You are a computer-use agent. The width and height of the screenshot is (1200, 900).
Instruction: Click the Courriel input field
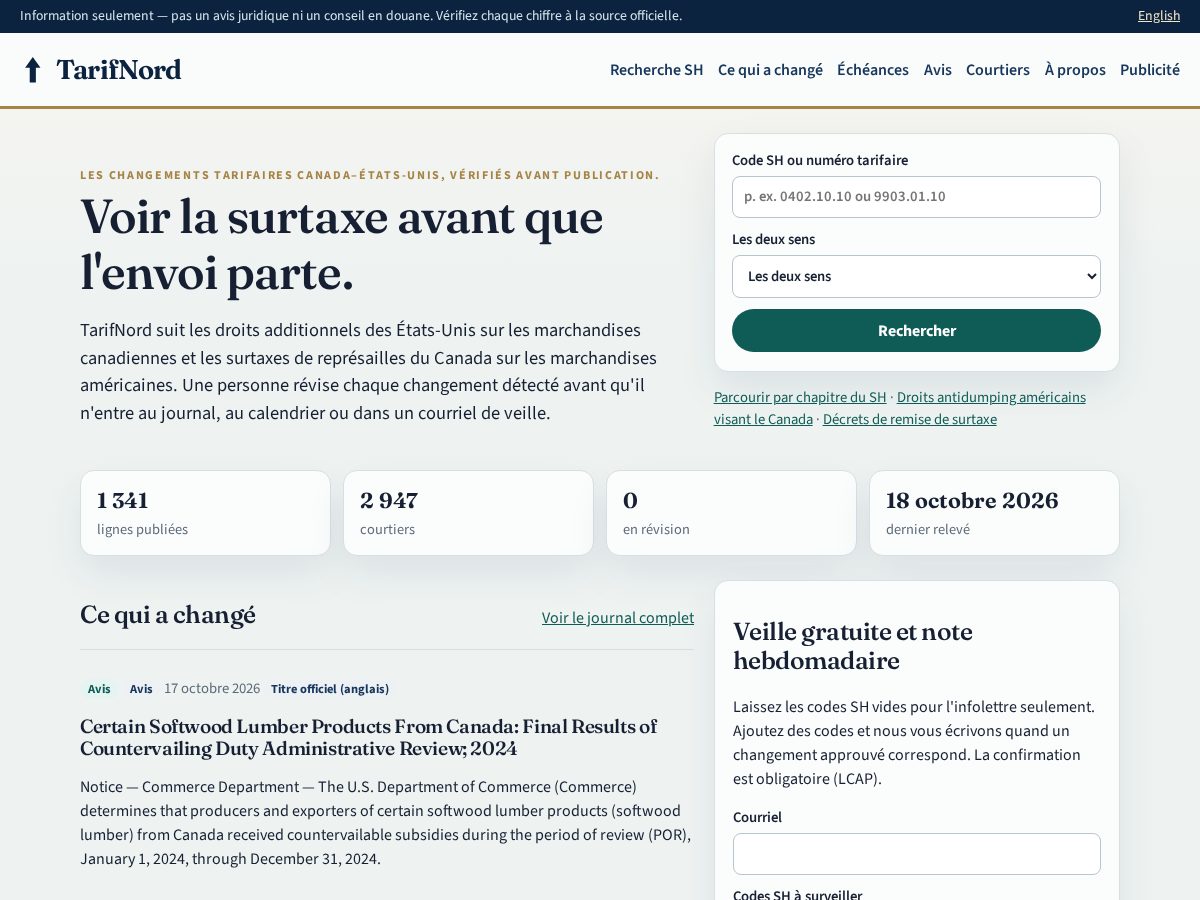tap(916, 854)
